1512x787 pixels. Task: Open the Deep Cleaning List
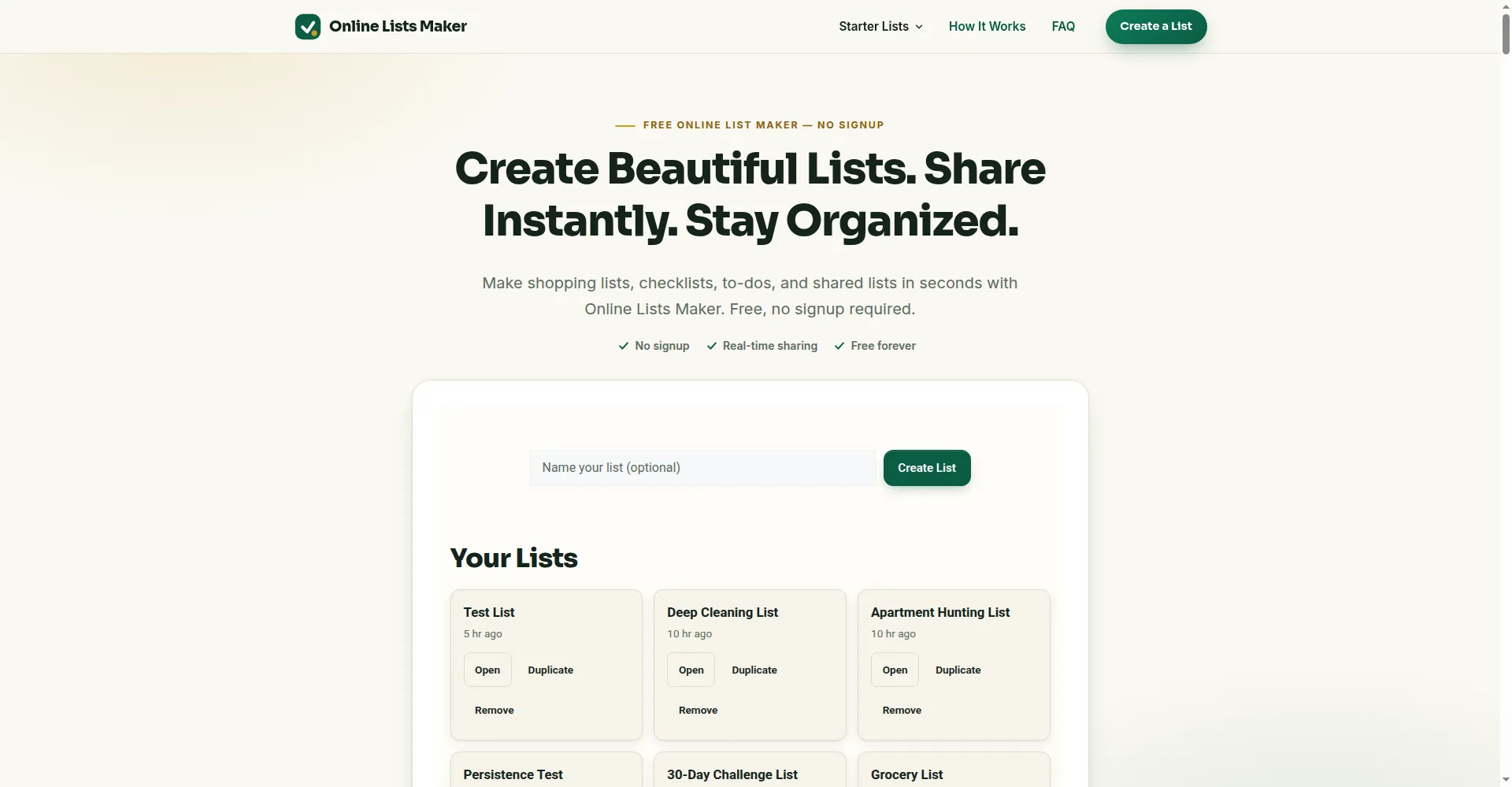click(691, 670)
